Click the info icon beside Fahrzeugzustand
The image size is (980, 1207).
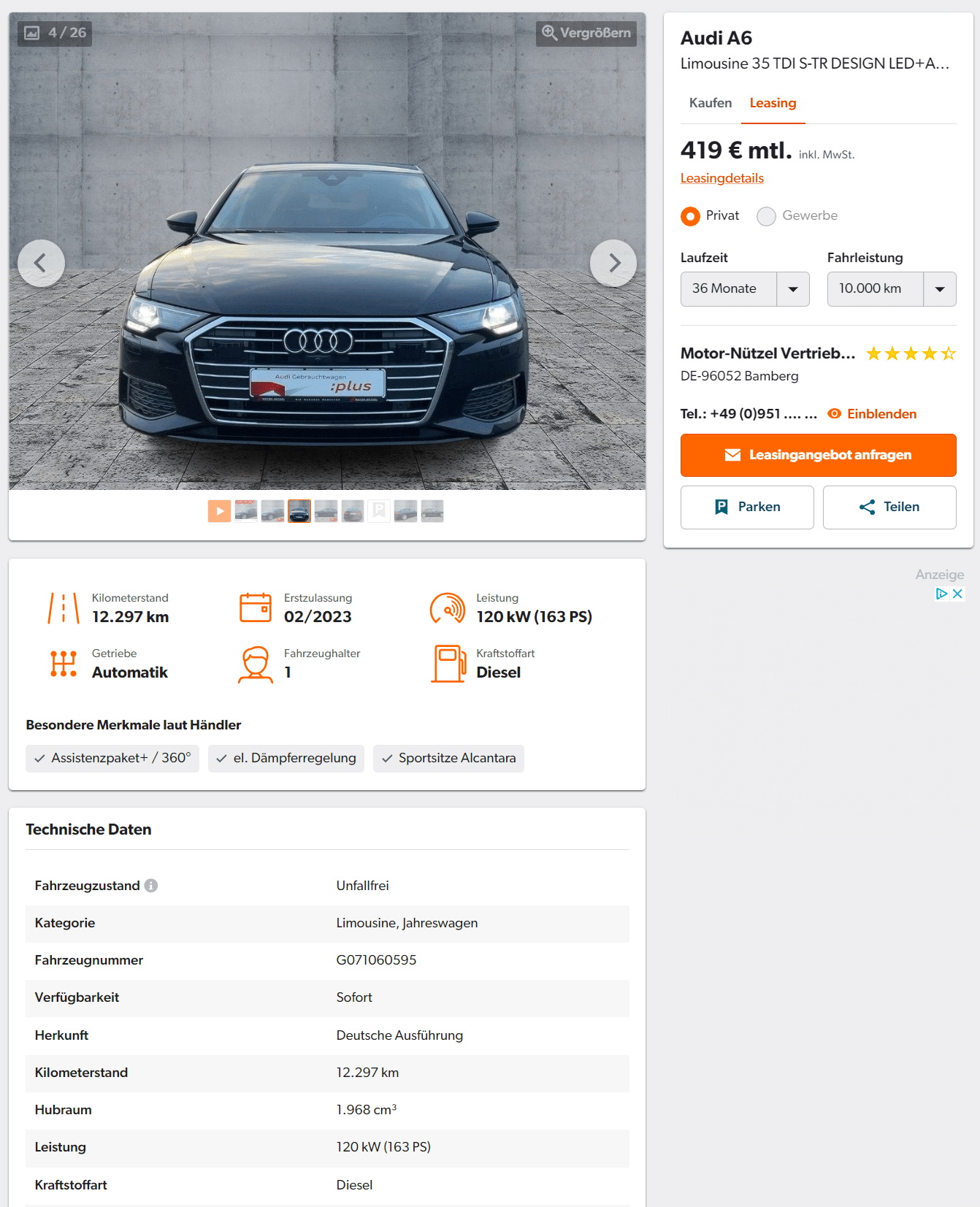(151, 886)
